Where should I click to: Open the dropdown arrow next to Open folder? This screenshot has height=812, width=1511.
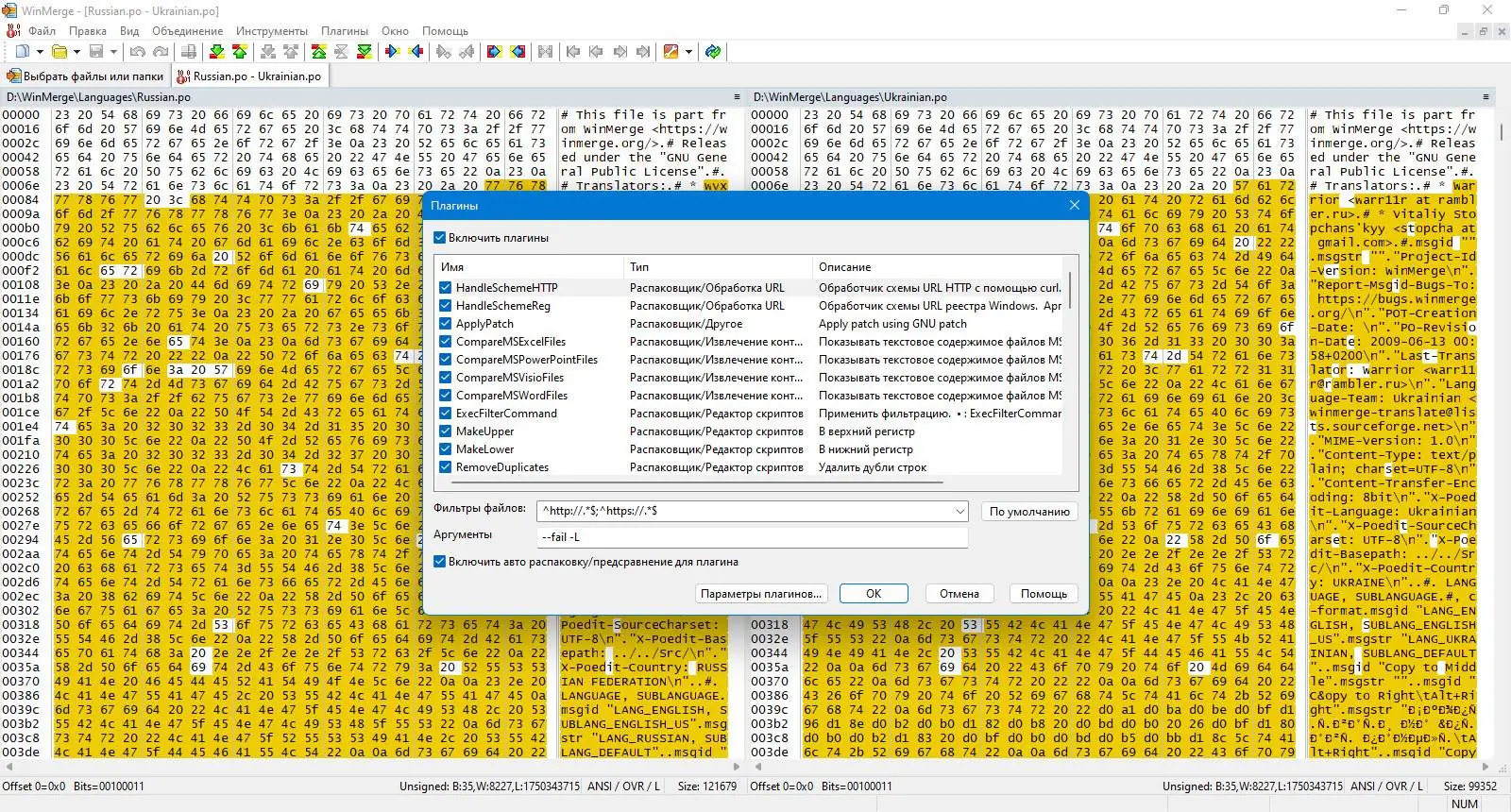(76, 52)
